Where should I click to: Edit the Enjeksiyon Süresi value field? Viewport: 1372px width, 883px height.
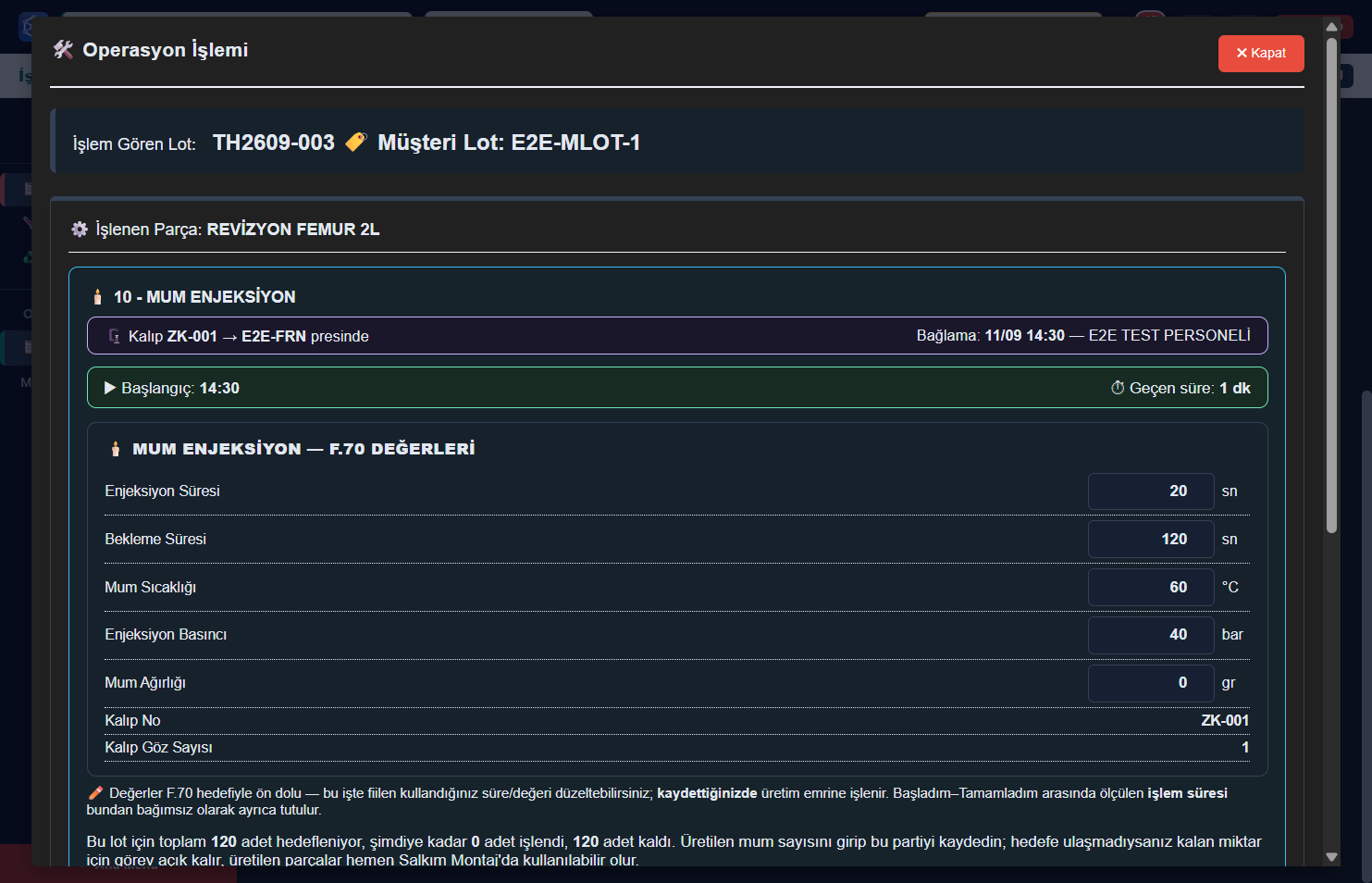click(1151, 491)
